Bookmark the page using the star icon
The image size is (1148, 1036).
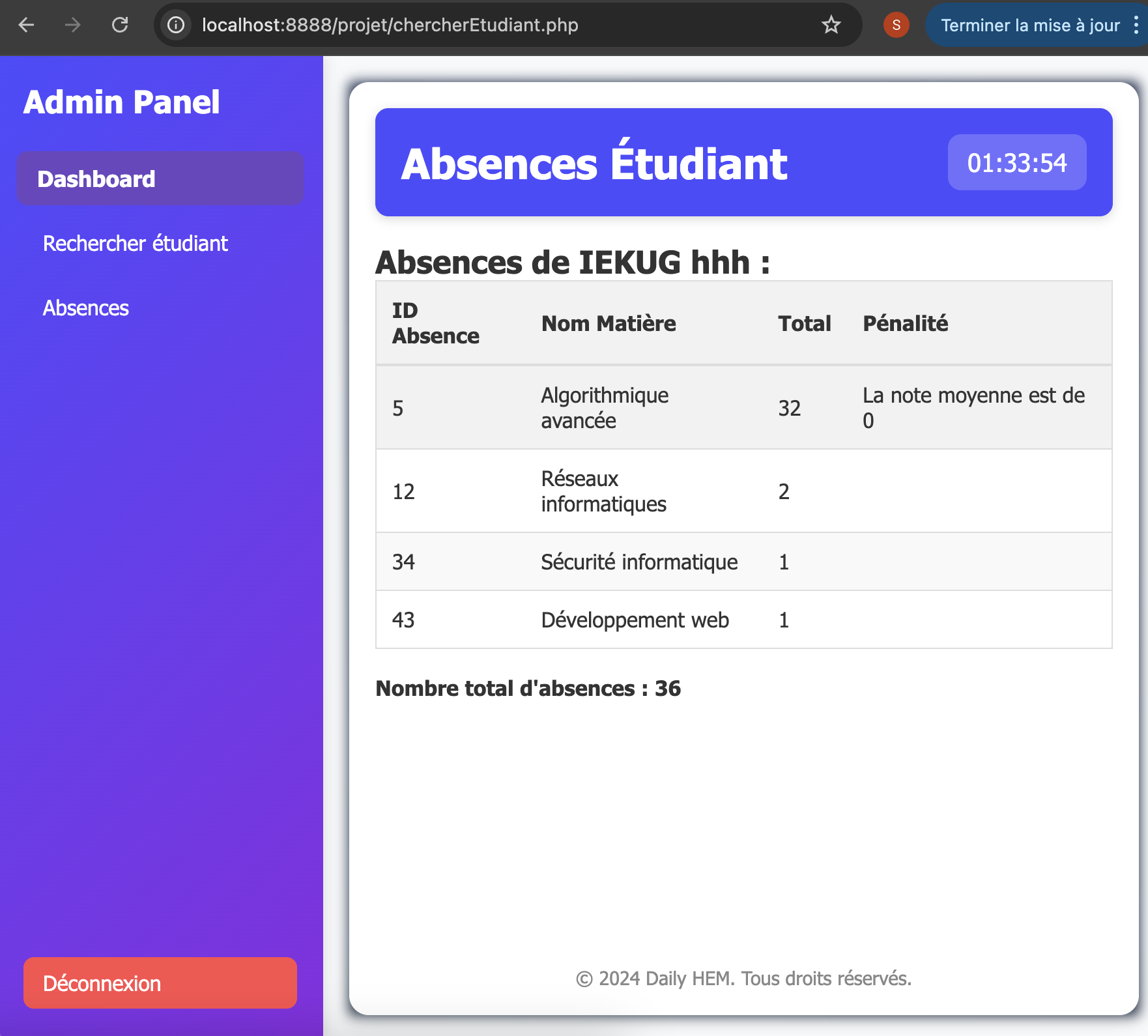pyautogui.click(x=830, y=25)
